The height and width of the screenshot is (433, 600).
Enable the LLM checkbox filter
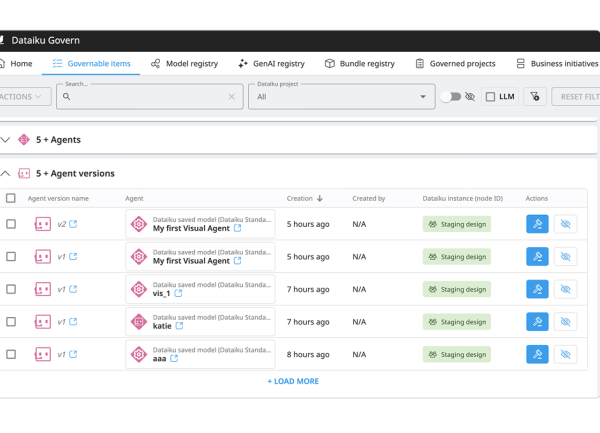pyautogui.click(x=490, y=97)
